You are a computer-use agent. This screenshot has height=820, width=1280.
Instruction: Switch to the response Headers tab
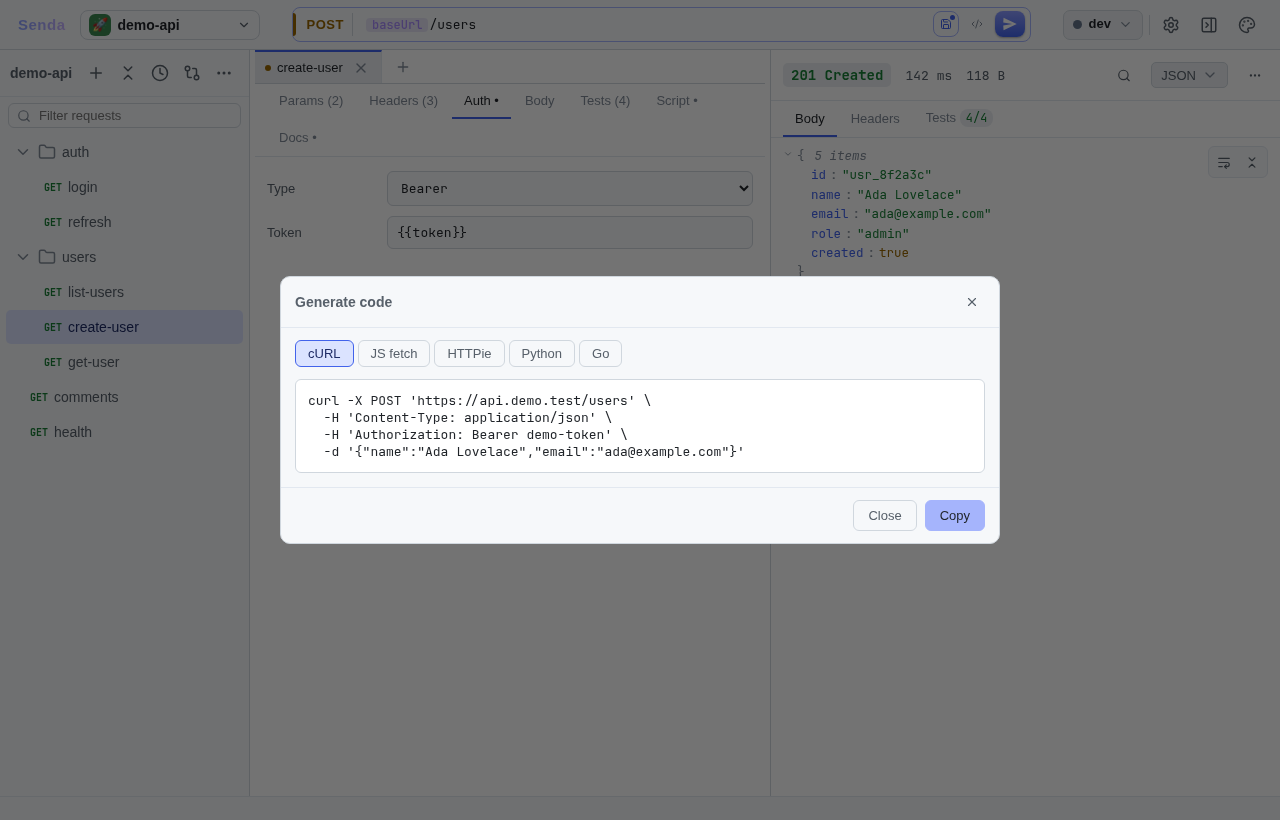click(875, 118)
